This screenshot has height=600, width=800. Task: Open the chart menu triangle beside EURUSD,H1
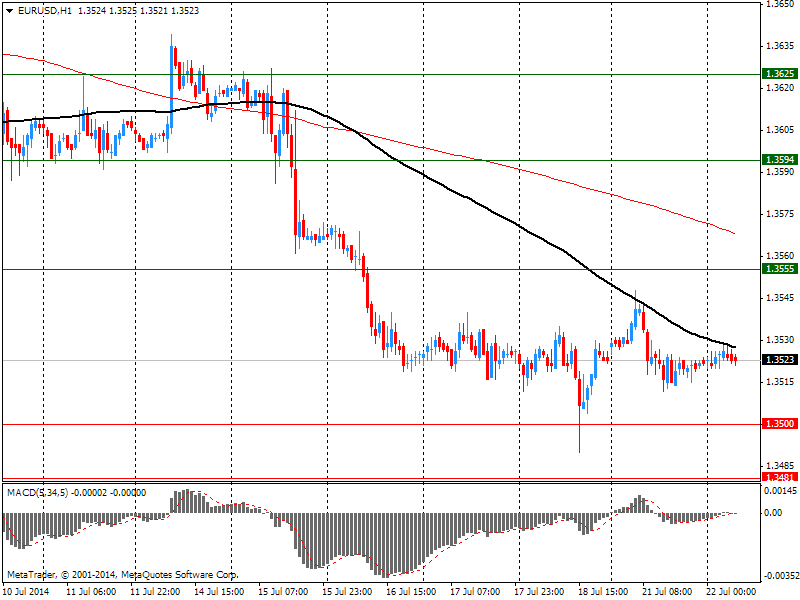10,11
